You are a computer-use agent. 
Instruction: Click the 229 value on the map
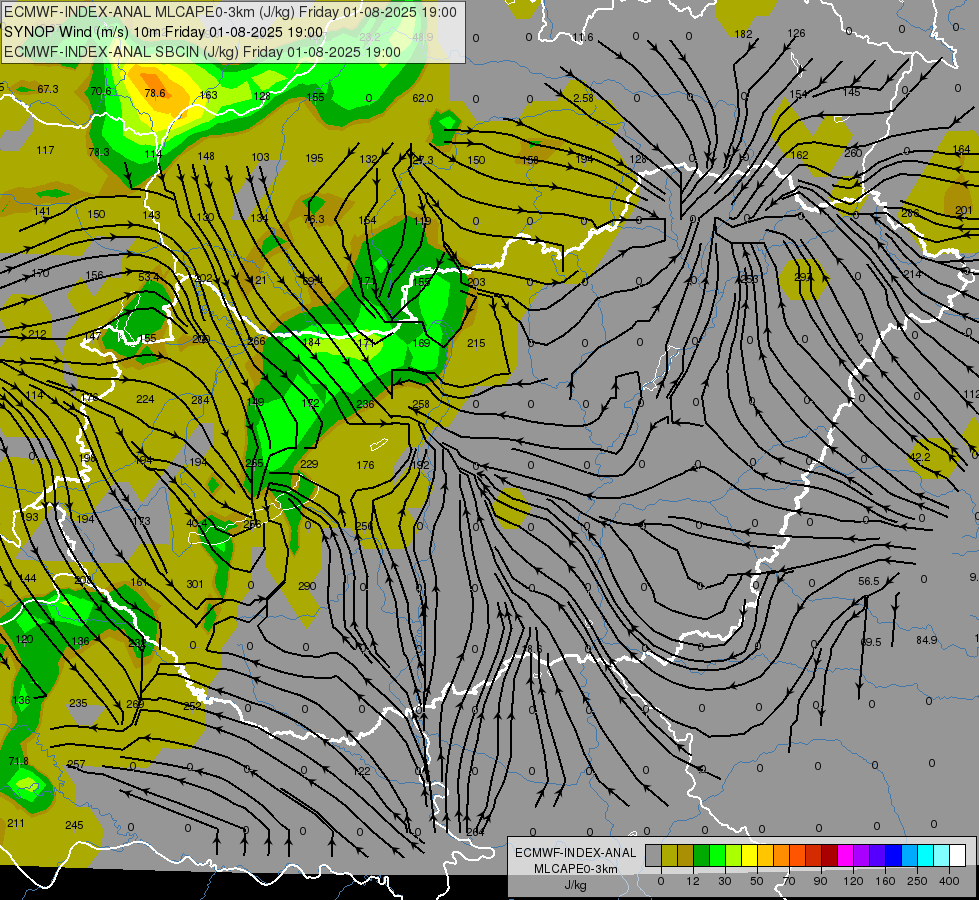309,464
